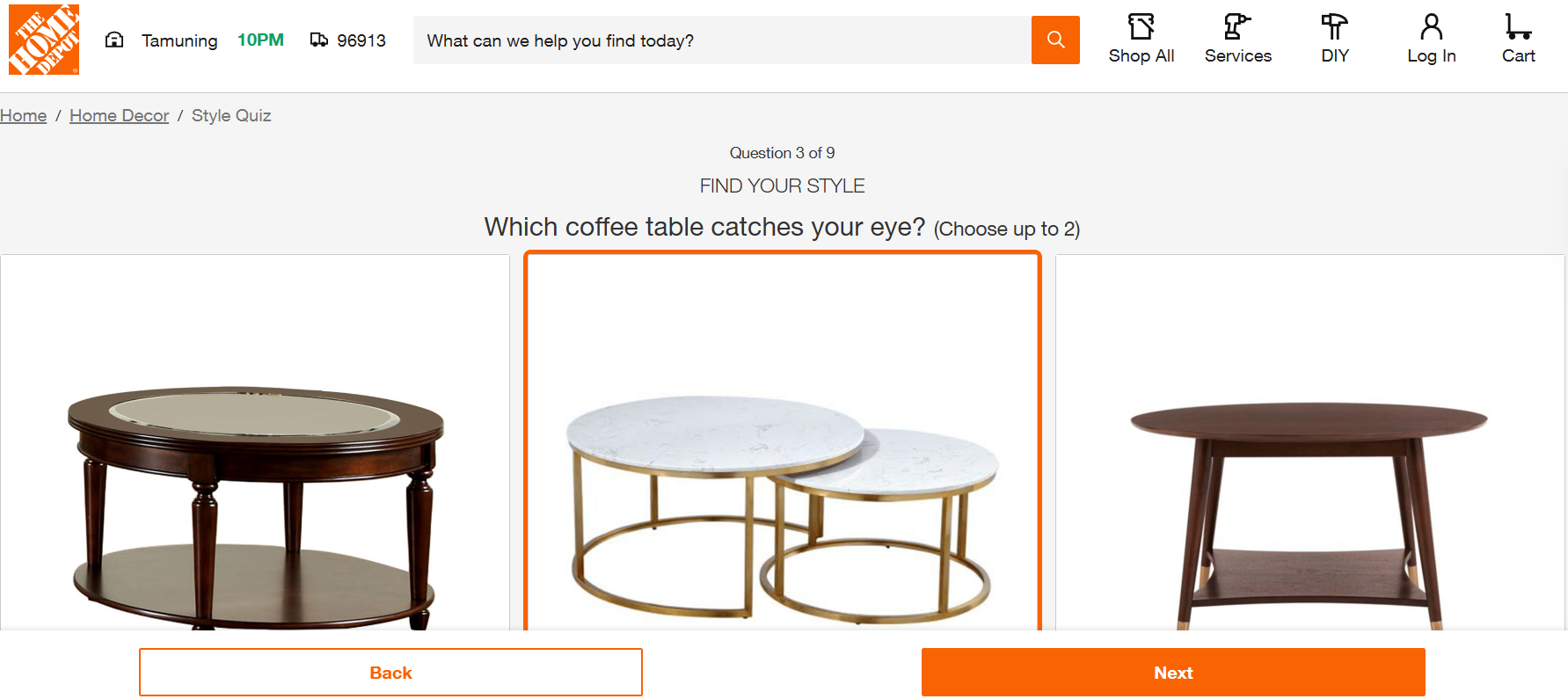Click the 96913 delivery ZIP code

click(x=361, y=40)
